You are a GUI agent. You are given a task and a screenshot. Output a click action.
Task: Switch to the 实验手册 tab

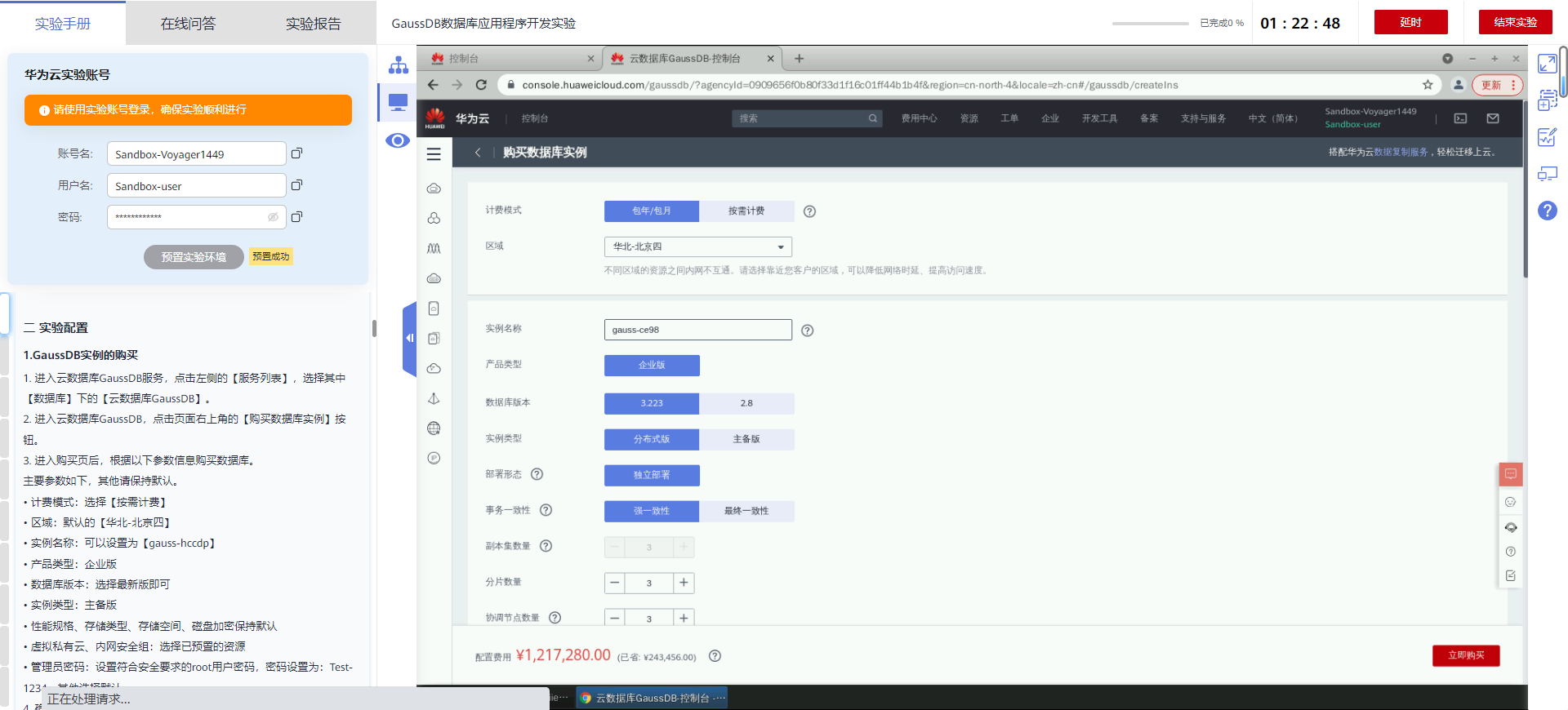(x=63, y=24)
